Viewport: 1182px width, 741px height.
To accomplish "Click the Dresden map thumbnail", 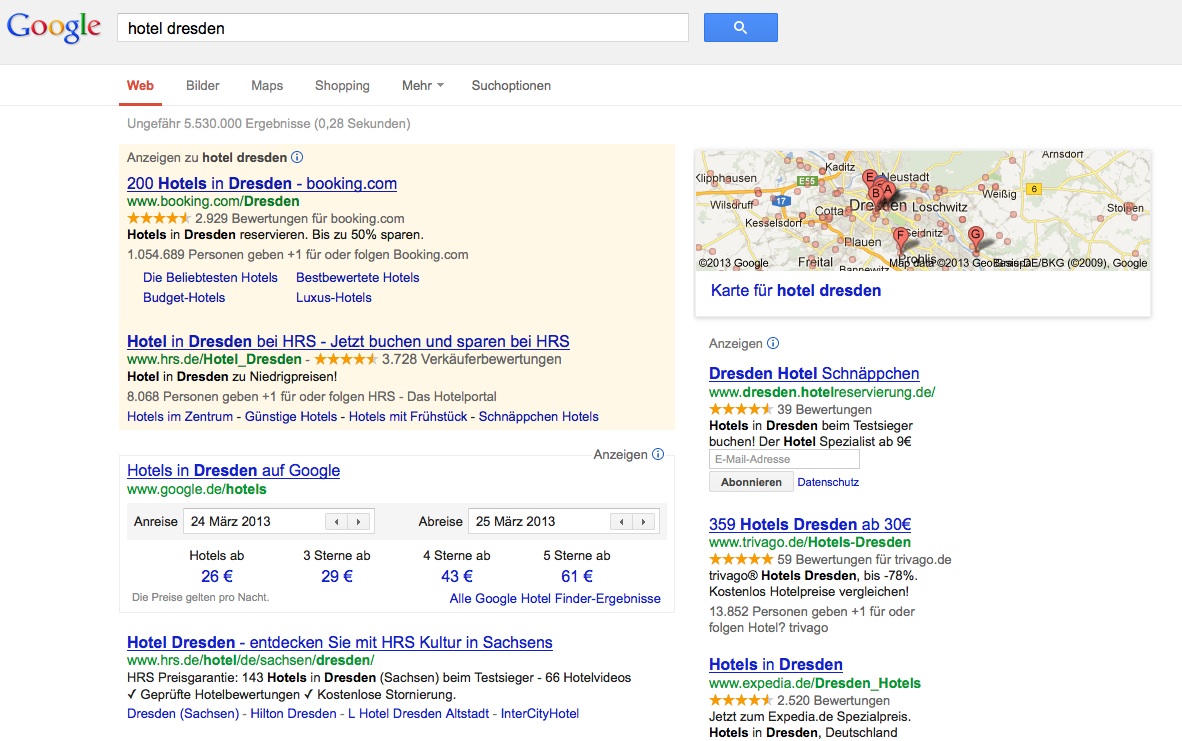I will pyautogui.click(x=923, y=210).
